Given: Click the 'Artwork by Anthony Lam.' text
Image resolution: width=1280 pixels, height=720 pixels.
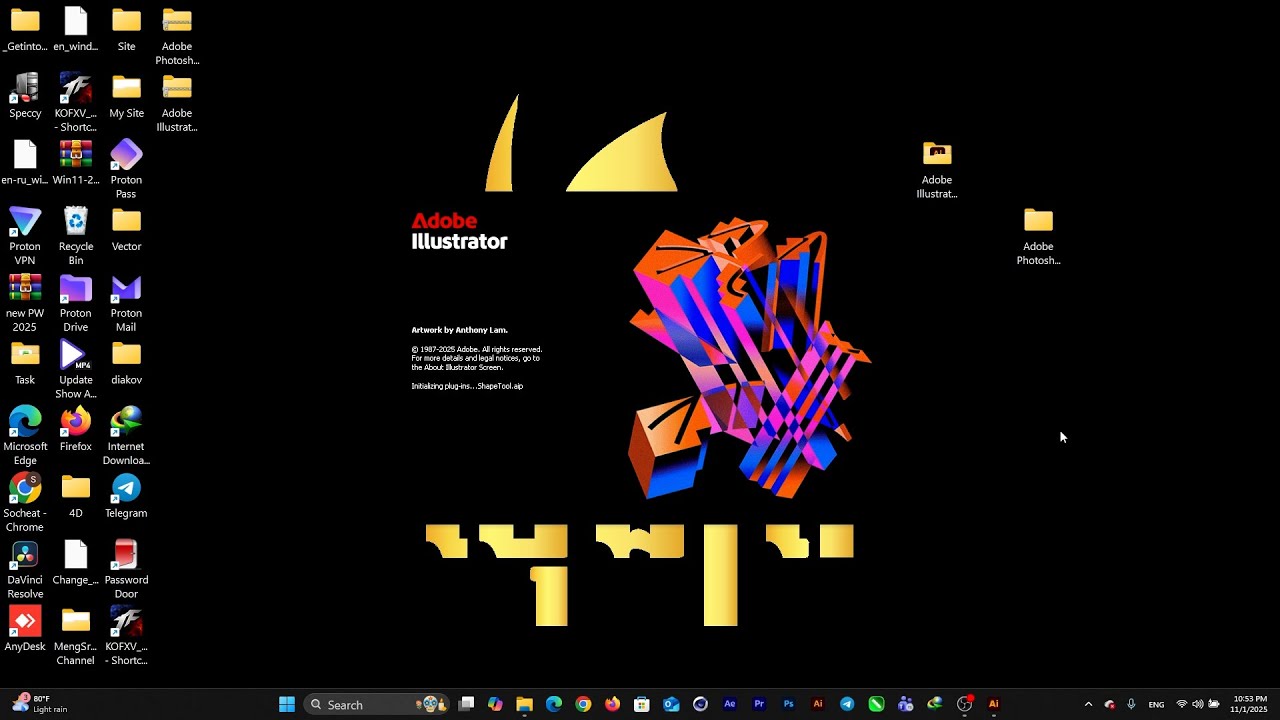Looking at the screenshot, I should (x=459, y=330).
